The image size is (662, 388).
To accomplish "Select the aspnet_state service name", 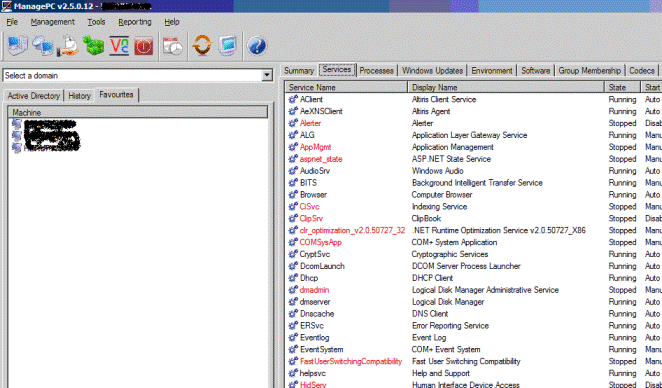I will 321,159.
